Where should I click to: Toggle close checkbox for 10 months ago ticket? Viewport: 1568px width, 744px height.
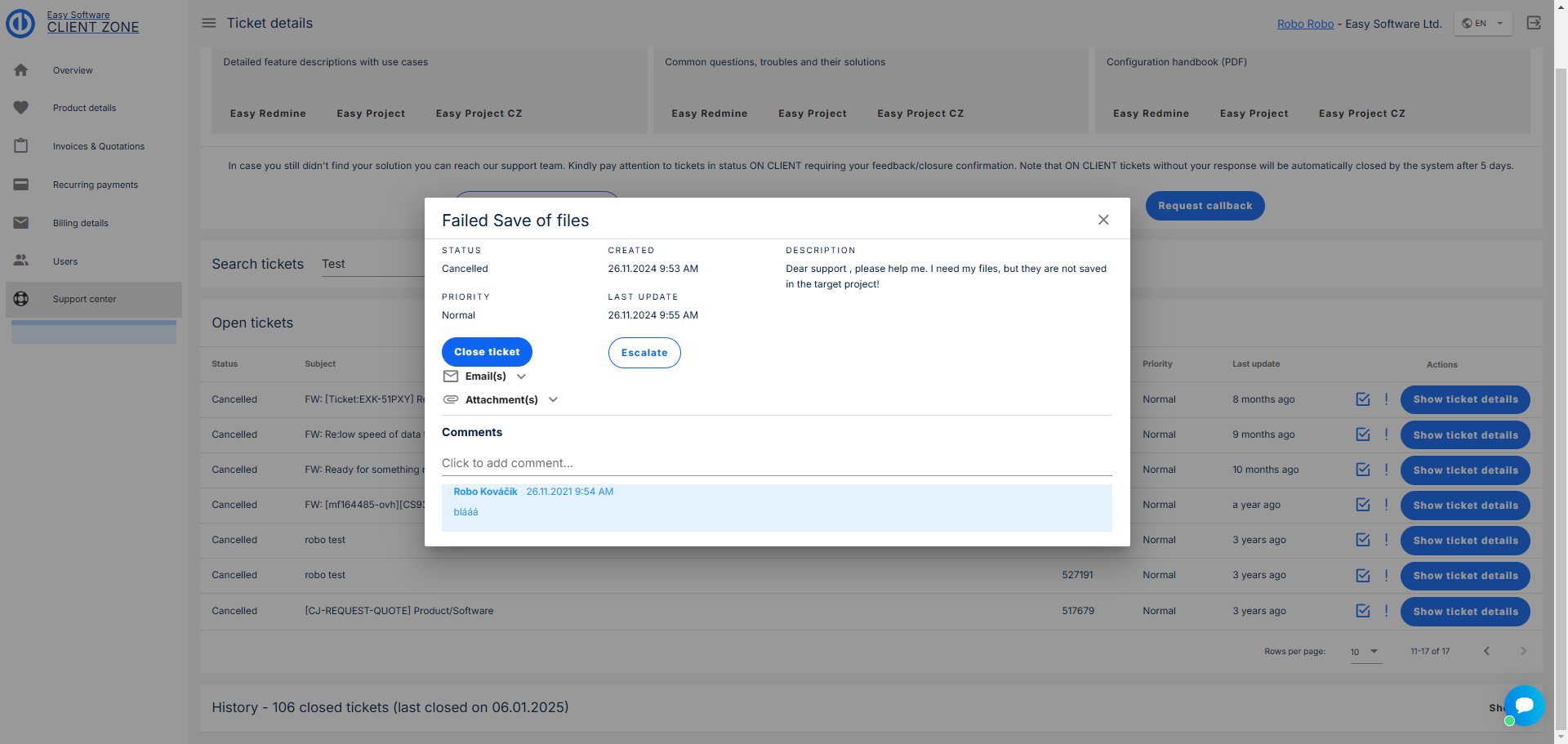(1362, 470)
